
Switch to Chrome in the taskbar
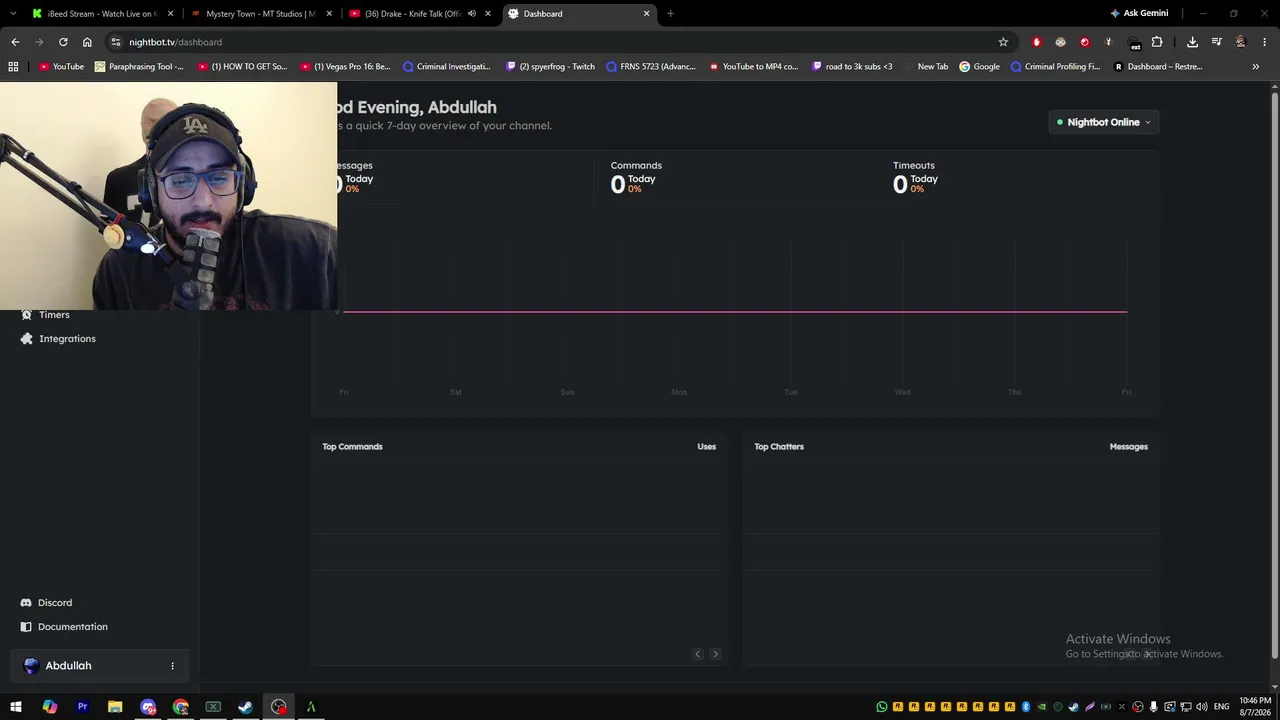click(x=180, y=707)
